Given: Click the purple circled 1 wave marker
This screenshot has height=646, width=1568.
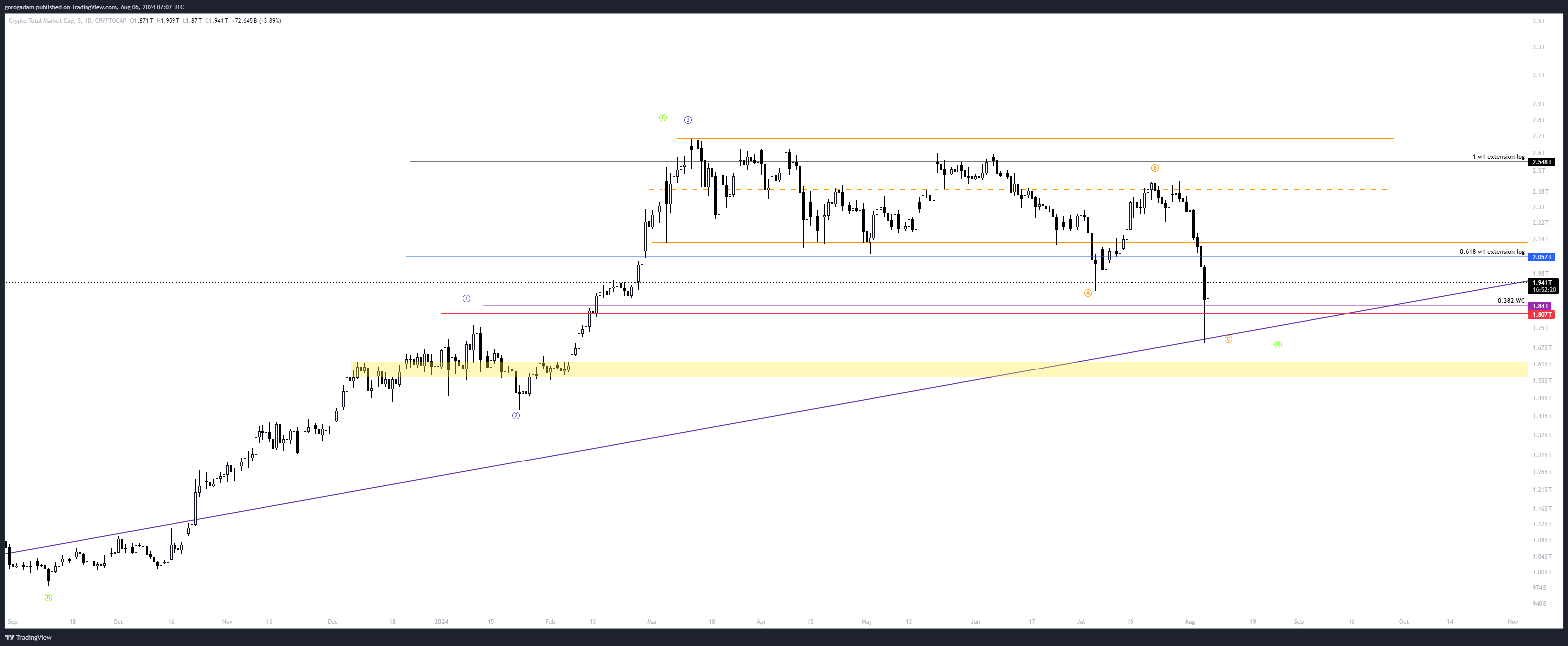Looking at the screenshot, I should (466, 298).
